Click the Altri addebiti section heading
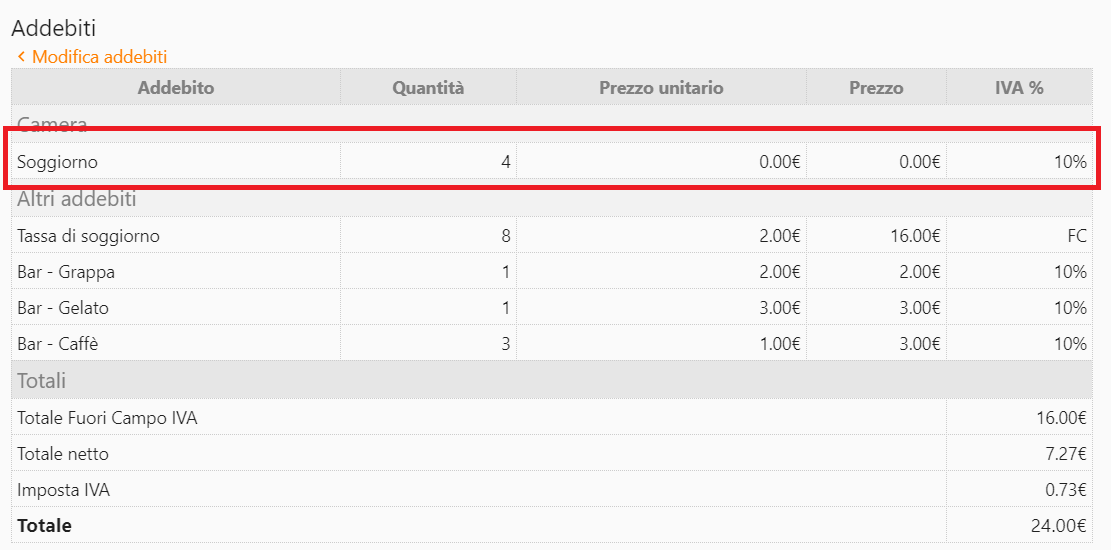1111x550 pixels. coord(77,199)
